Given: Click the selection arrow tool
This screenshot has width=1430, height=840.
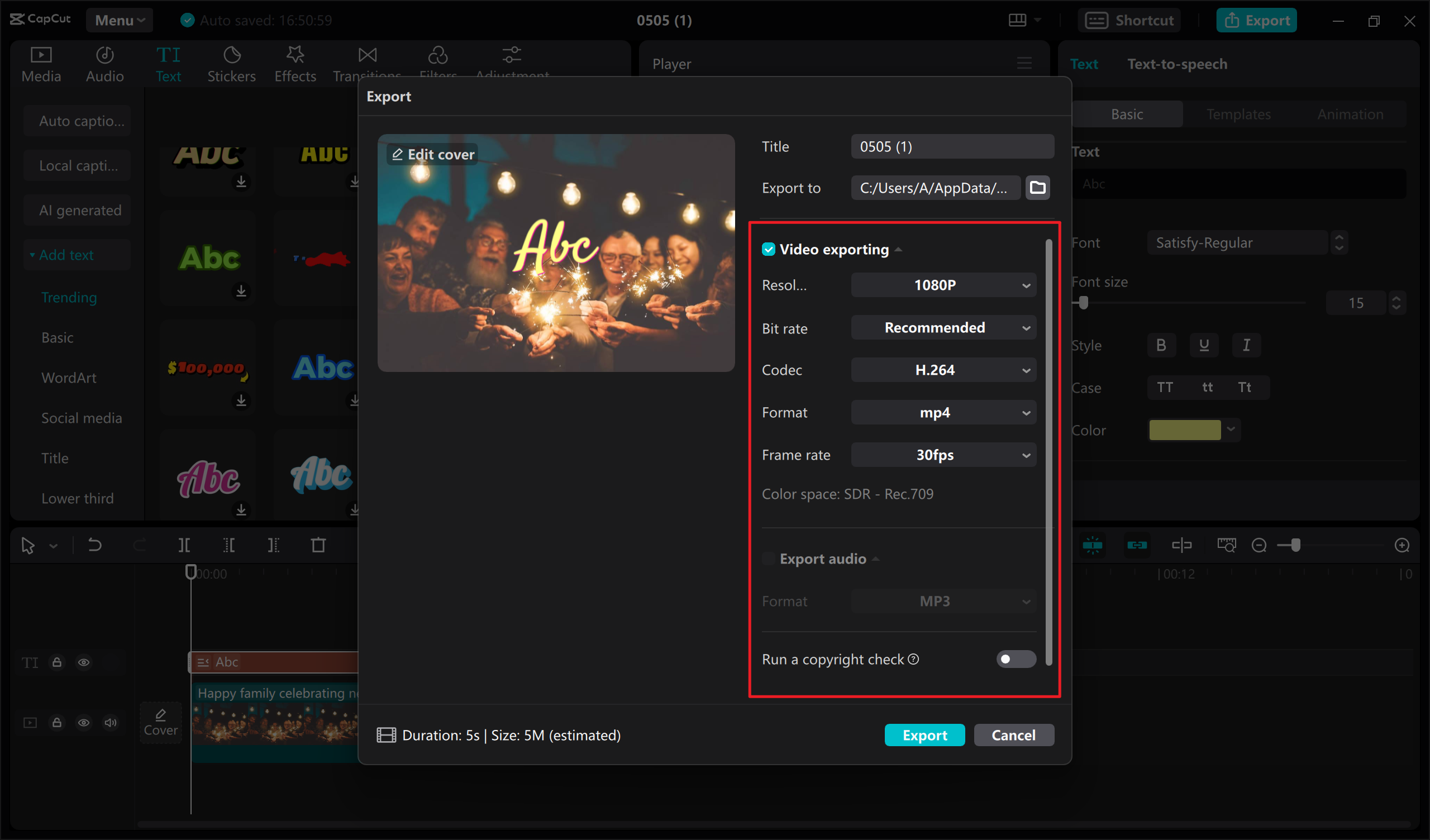Looking at the screenshot, I should (x=27, y=546).
